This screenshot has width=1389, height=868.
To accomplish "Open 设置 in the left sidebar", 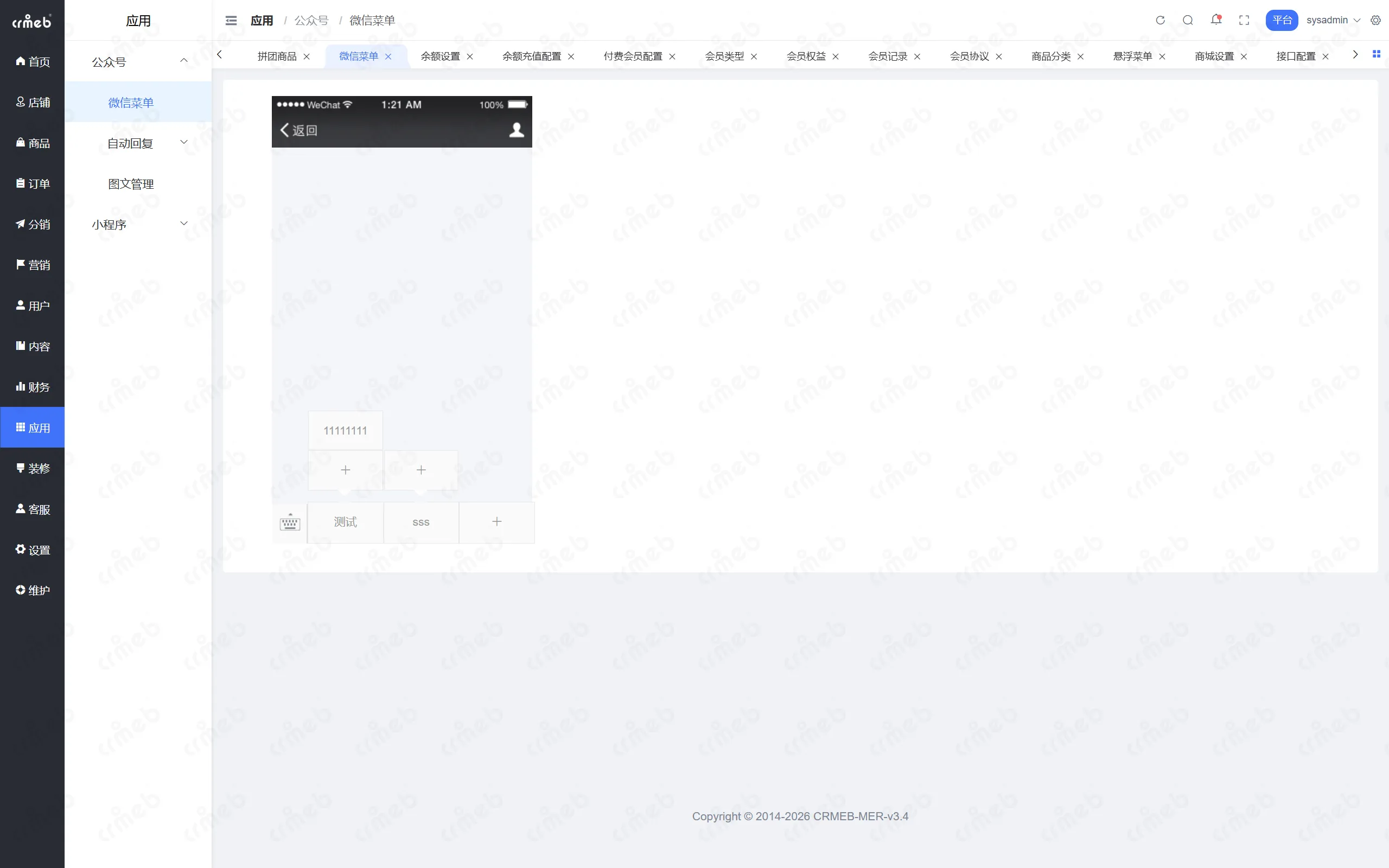I will click(x=32, y=550).
